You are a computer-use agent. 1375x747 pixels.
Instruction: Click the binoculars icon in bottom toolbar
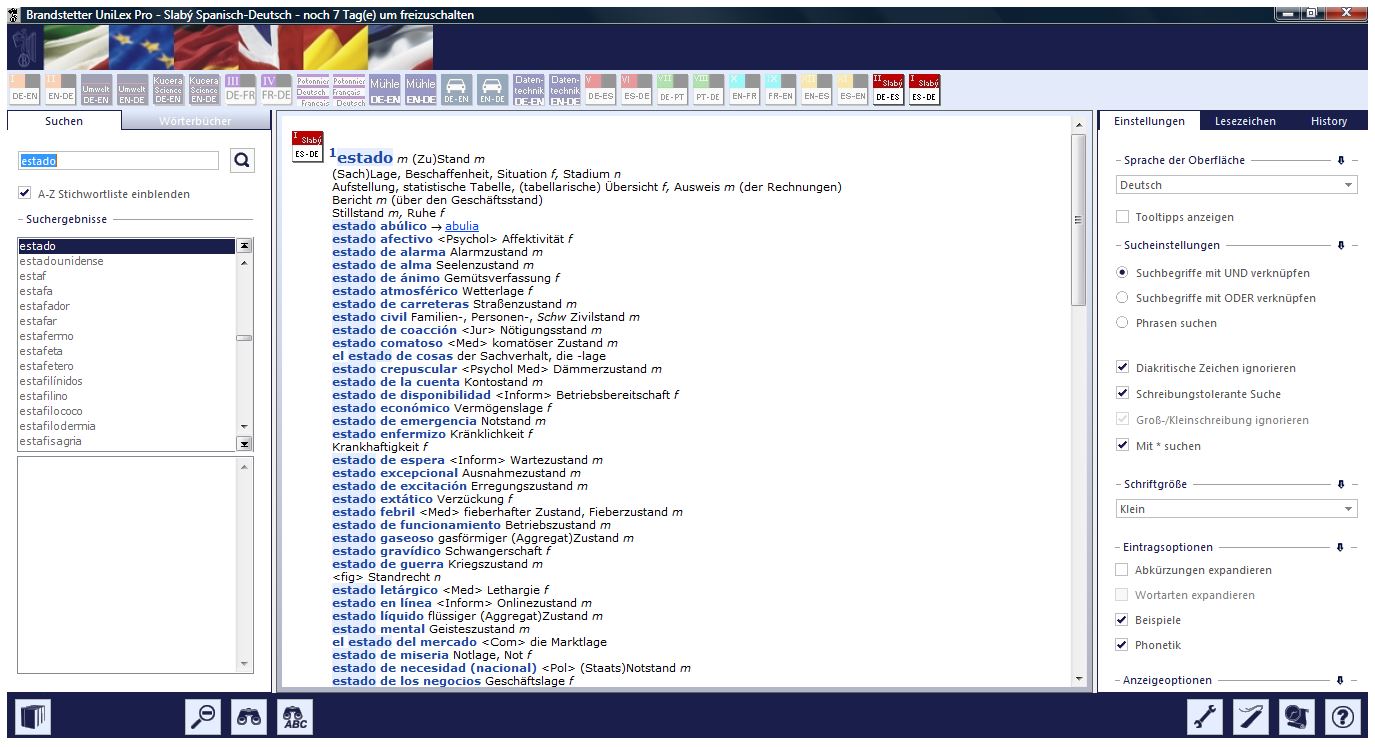pos(249,716)
